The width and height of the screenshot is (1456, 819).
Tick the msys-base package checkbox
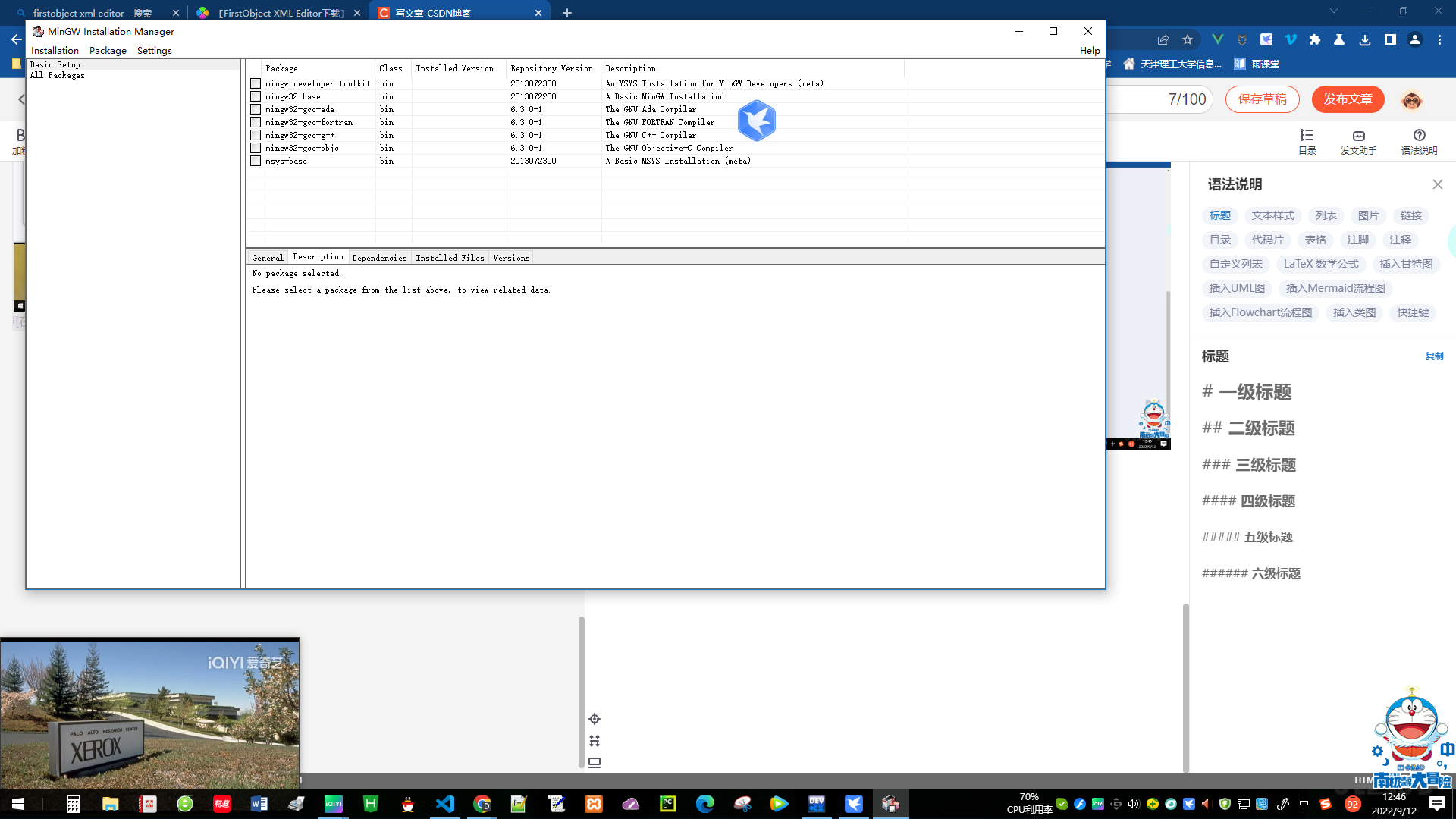(x=256, y=162)
